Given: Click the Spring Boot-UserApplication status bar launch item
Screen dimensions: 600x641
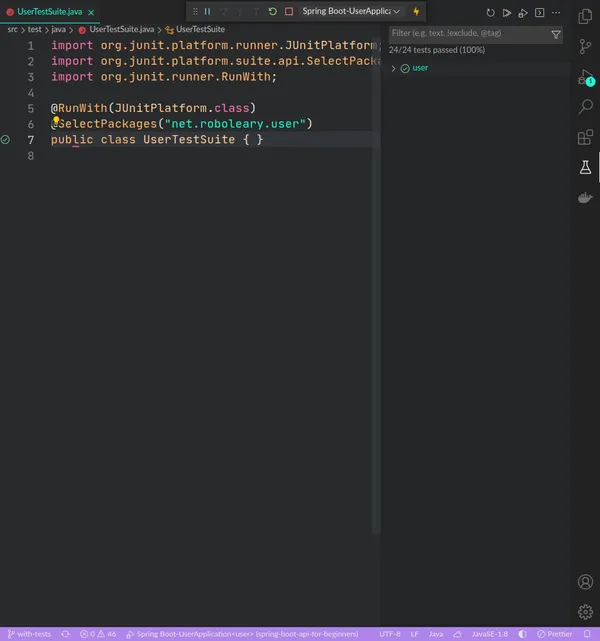Looking at the screenshot, I should click(x=242, y=634).
